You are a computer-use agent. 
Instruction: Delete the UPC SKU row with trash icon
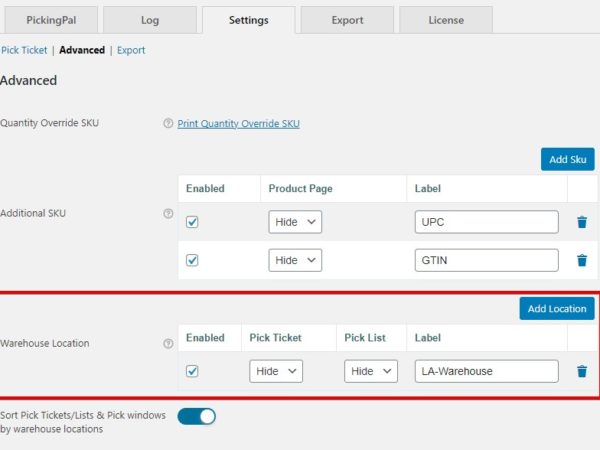(581, 222)
